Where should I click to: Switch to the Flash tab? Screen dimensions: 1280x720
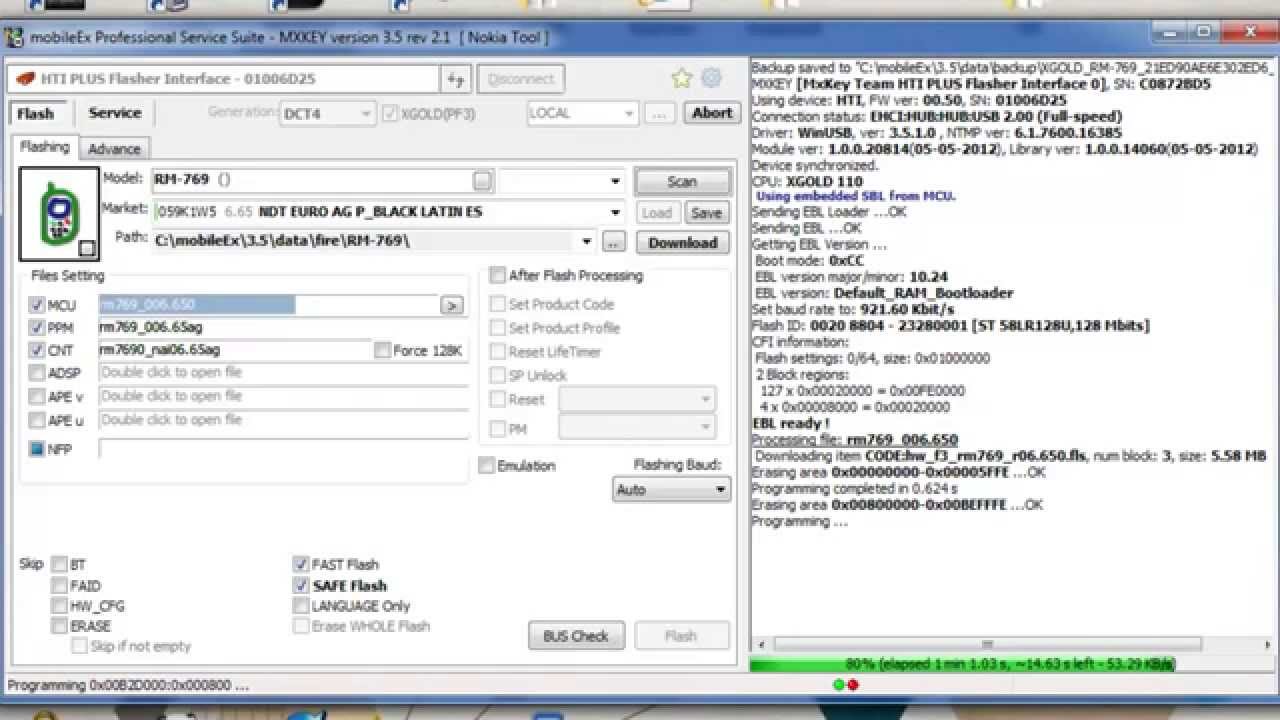click(x=36, y=113)
